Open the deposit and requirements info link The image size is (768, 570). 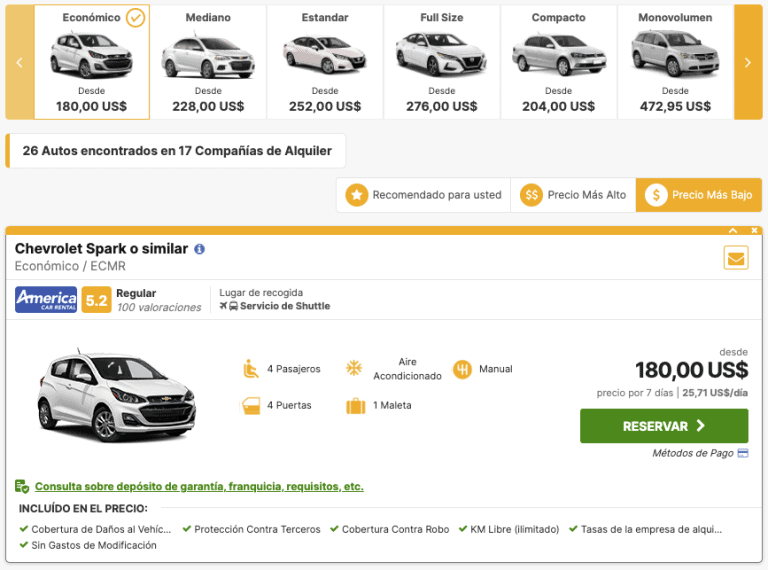click(199, 487)
